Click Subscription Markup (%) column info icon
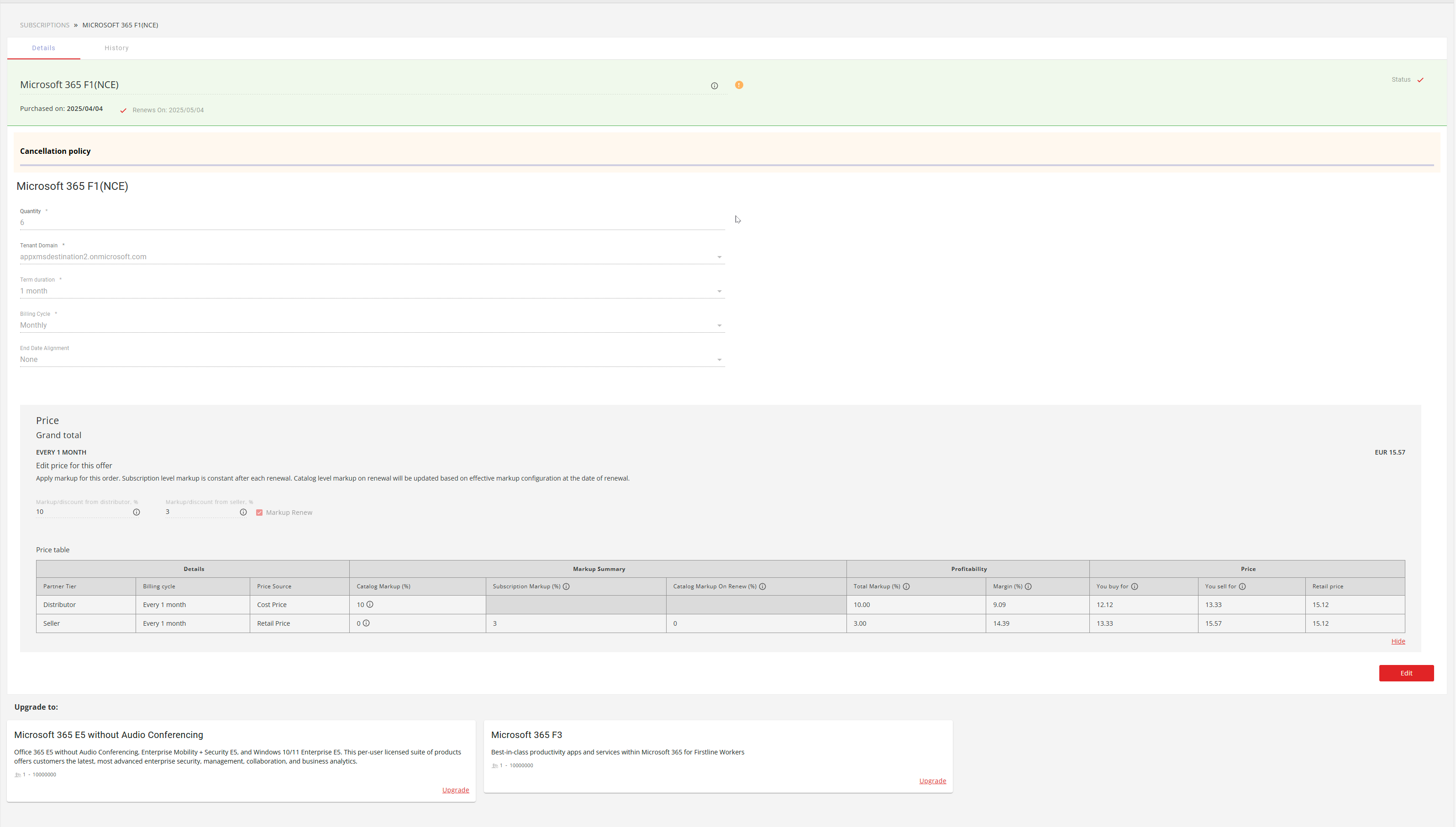The image size is (1456, 827). pos(566,587)
